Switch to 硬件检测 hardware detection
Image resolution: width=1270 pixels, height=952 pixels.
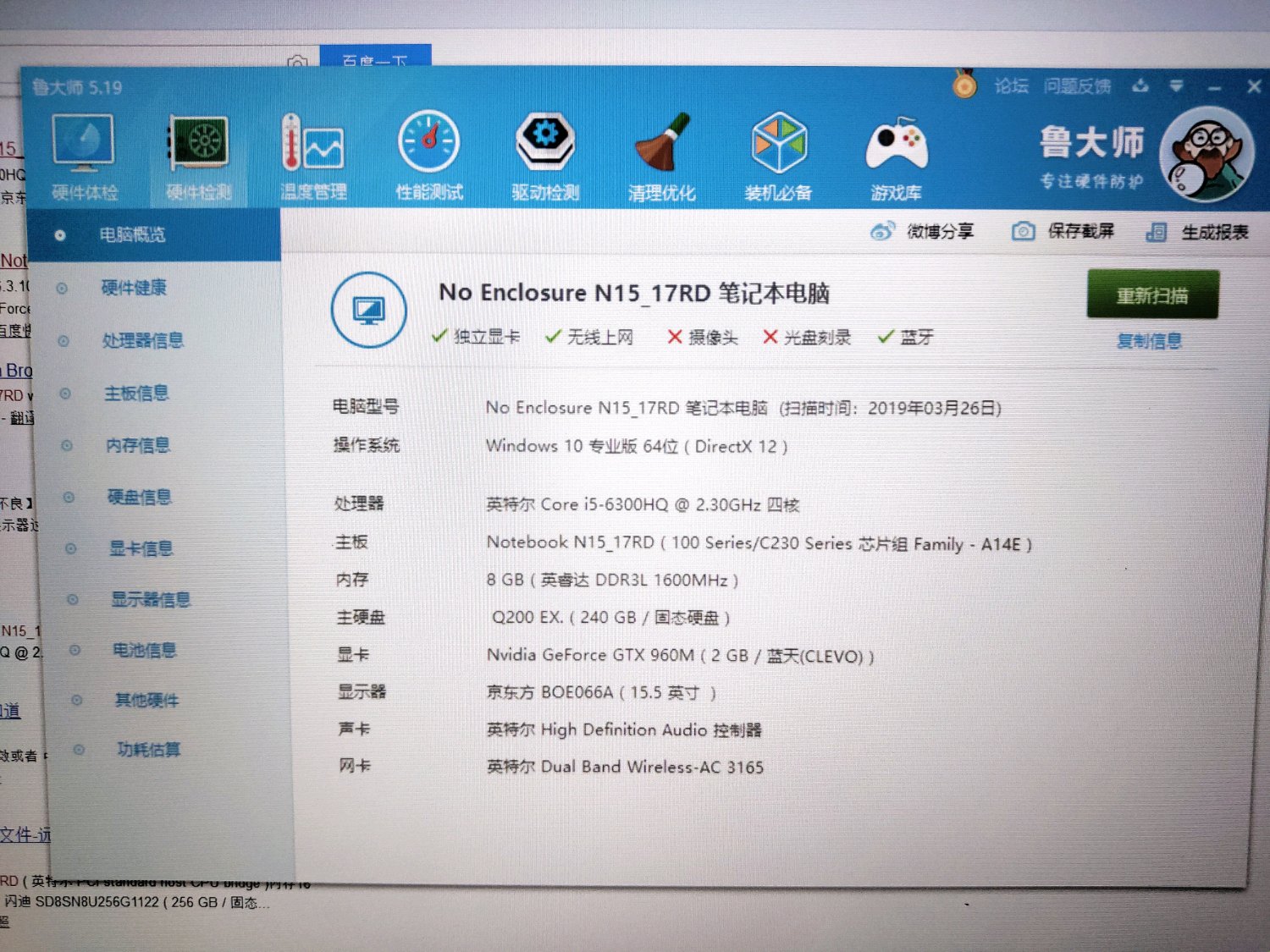click(x=198, y=158)
